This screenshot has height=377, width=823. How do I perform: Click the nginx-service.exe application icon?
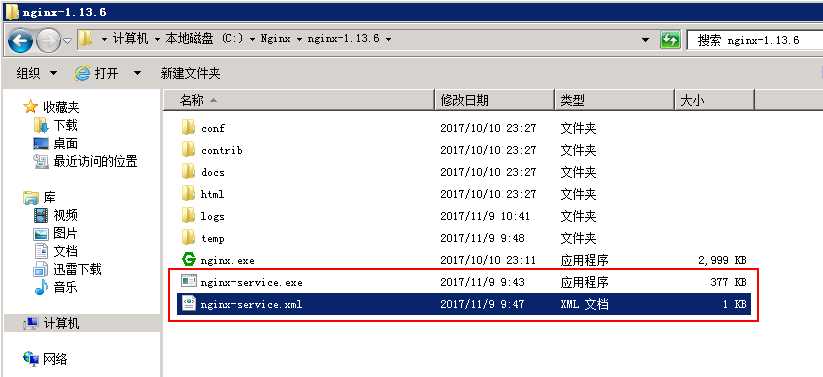[x=188, y=281]
